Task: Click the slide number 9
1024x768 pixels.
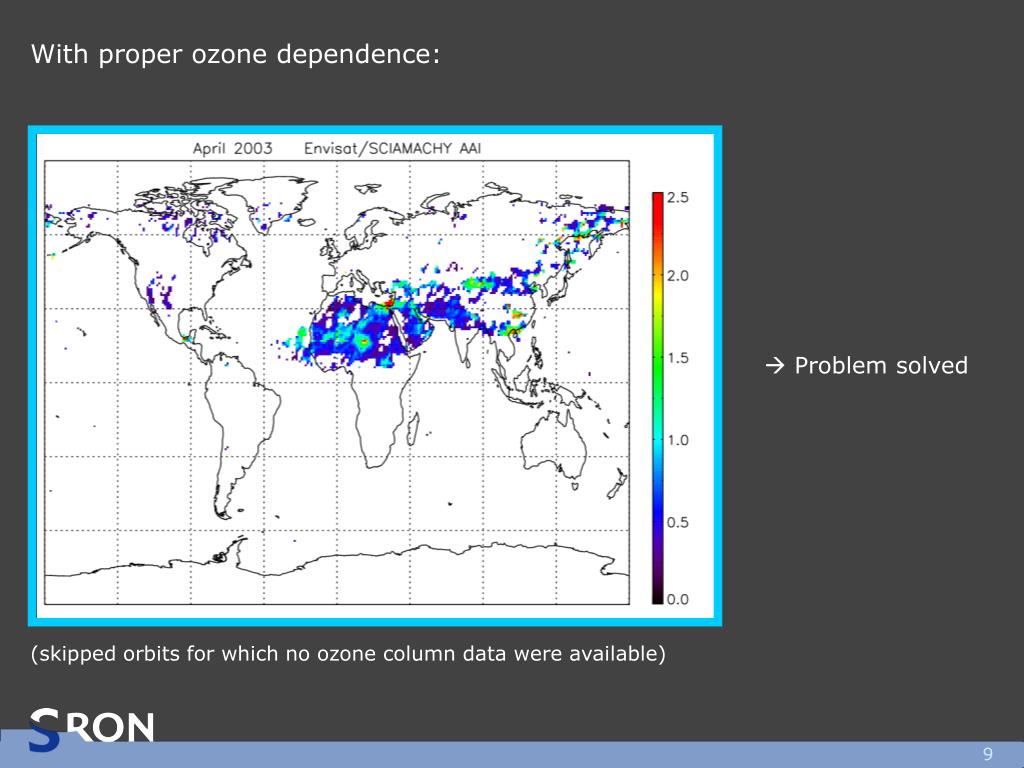Action: (x=987, y=754)
